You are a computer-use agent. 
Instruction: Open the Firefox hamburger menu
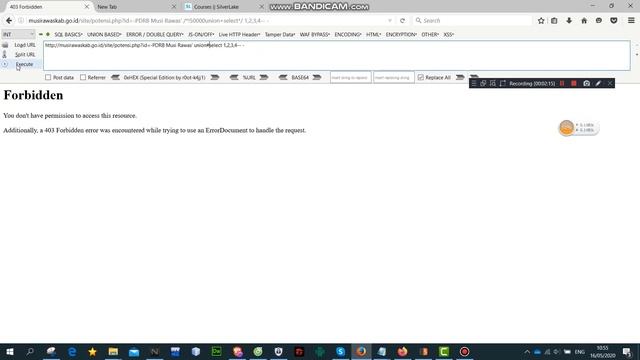click(x=631, y=20)
